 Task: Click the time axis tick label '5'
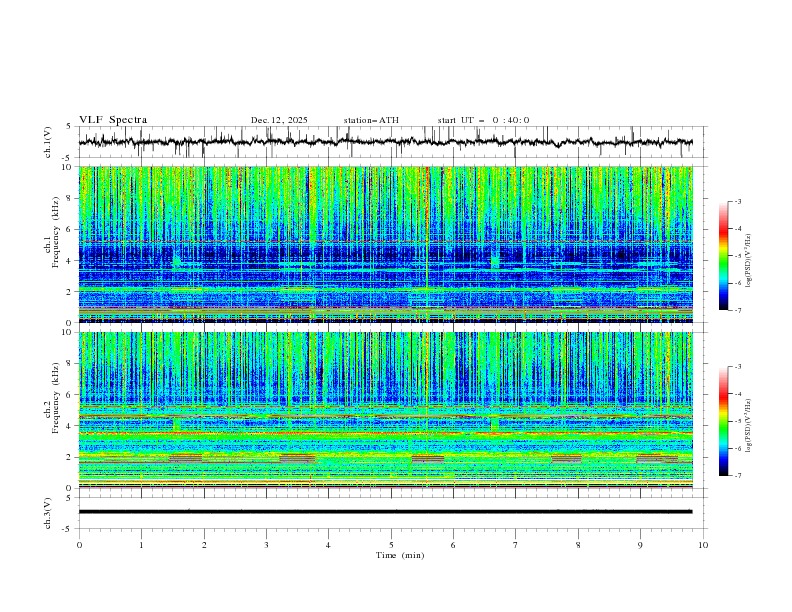coord(391,545)
